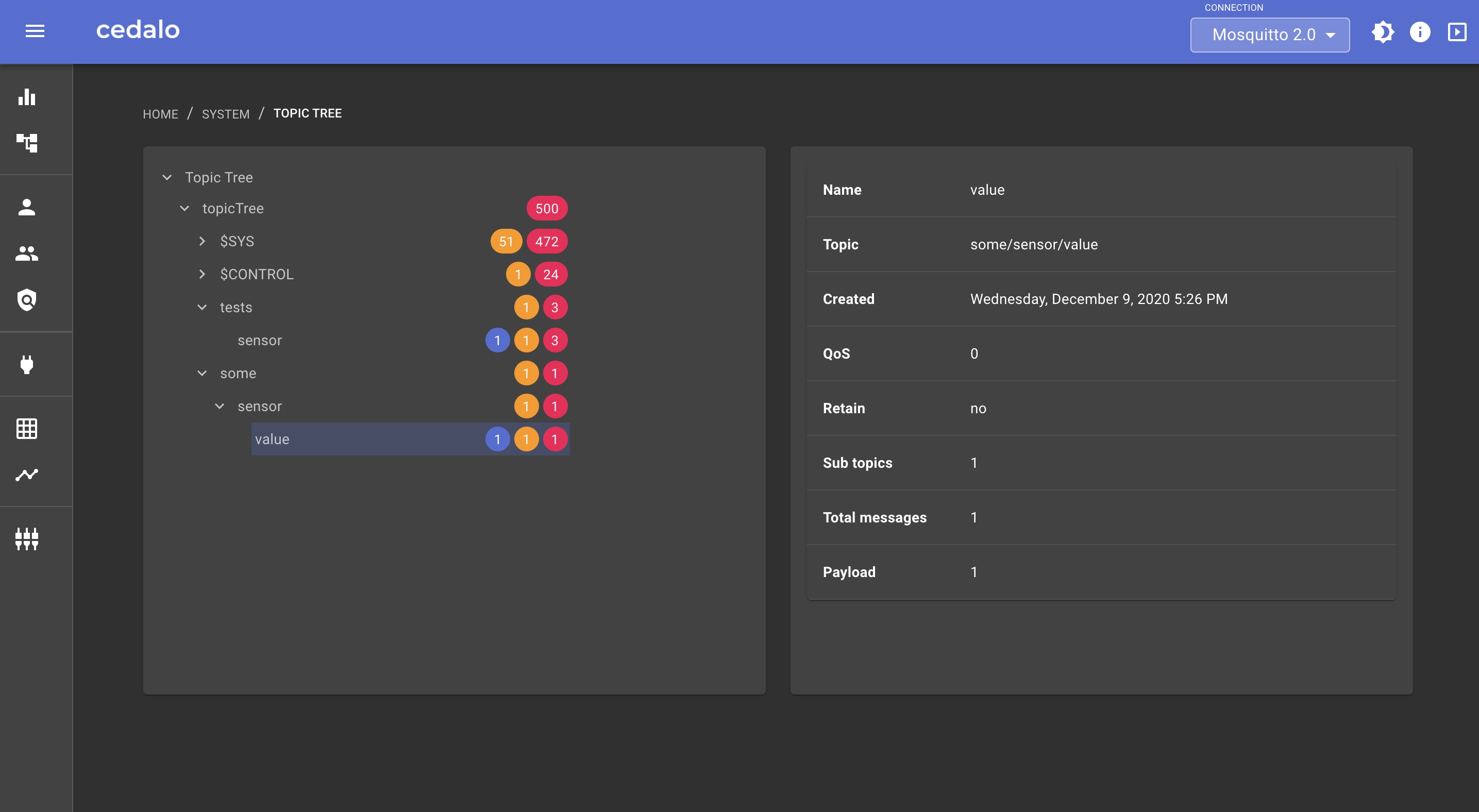Image resolution: width=1479 pixels, height=812 pixels.
Task: Go to SYSTEM breadcrumb
Action: tap(226, 114)
